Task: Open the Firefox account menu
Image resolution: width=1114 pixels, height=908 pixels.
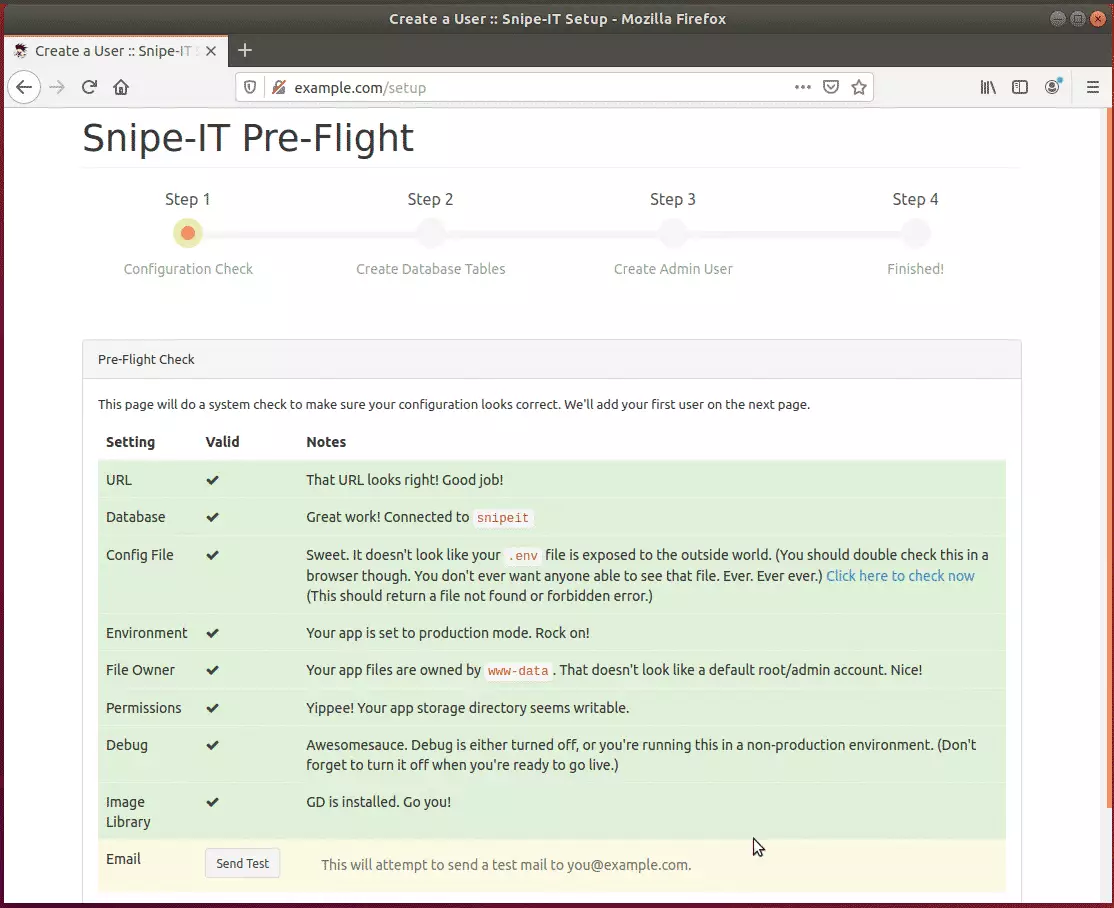Action: pyautogui.click(x=1053, y=87)
